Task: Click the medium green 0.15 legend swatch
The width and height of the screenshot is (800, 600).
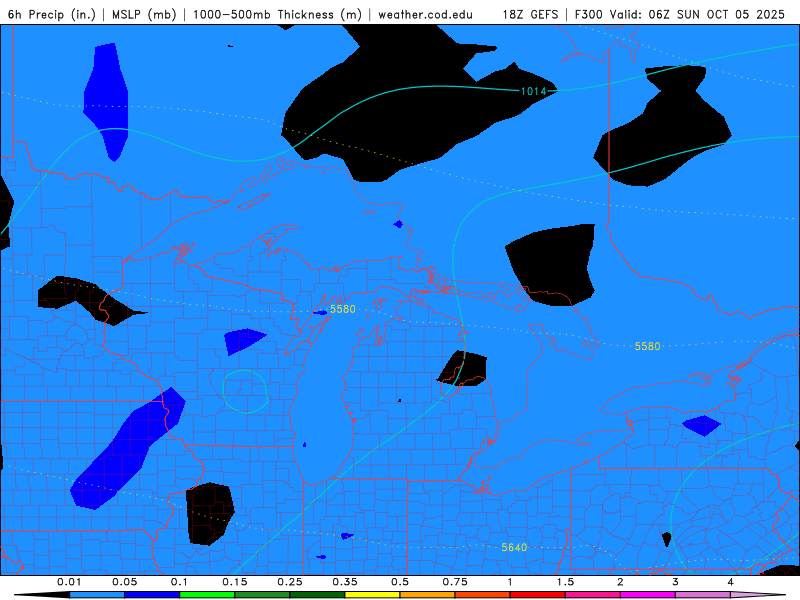Action: click(x=262, y=595)
